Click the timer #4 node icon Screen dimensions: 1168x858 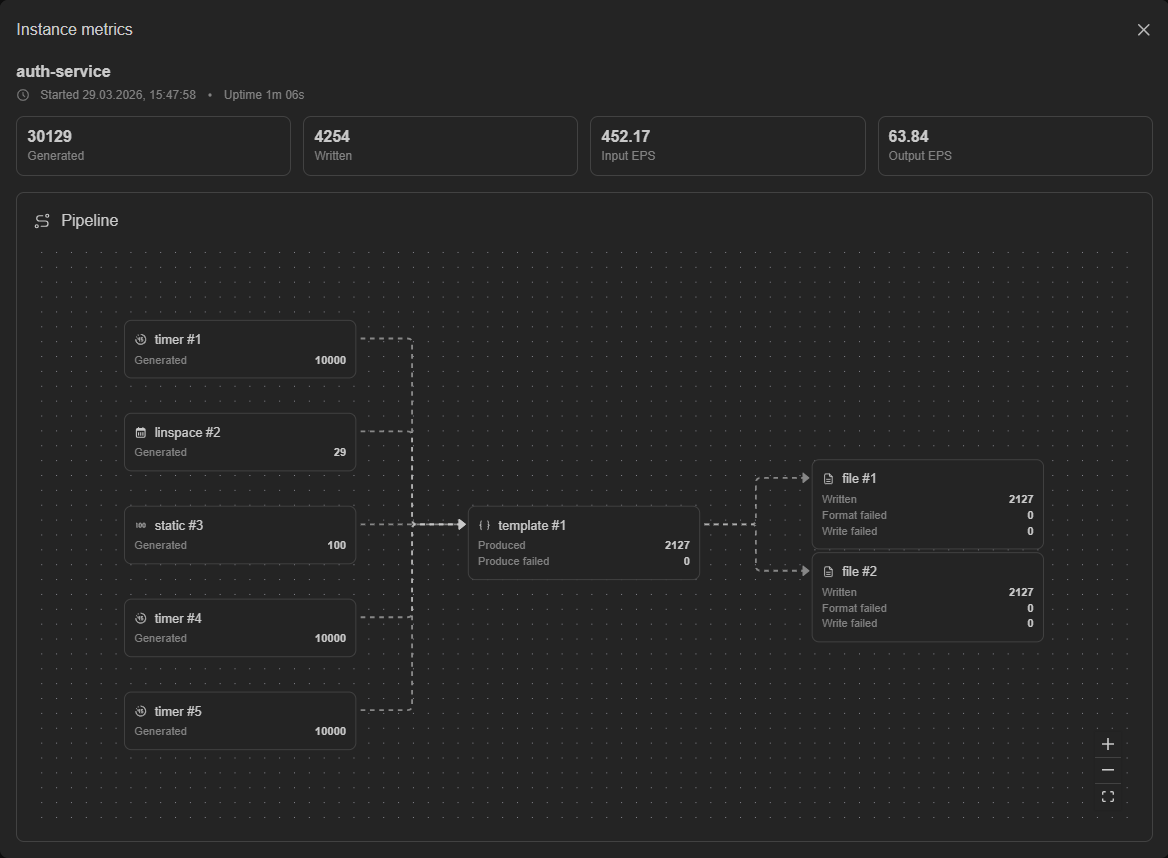coord(141,619)
